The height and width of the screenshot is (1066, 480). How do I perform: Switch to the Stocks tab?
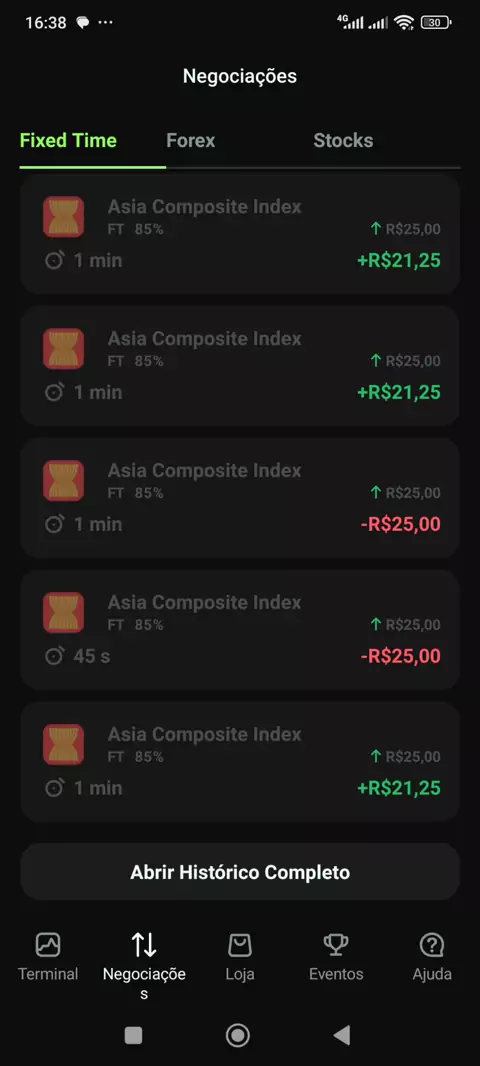[343, 141]
